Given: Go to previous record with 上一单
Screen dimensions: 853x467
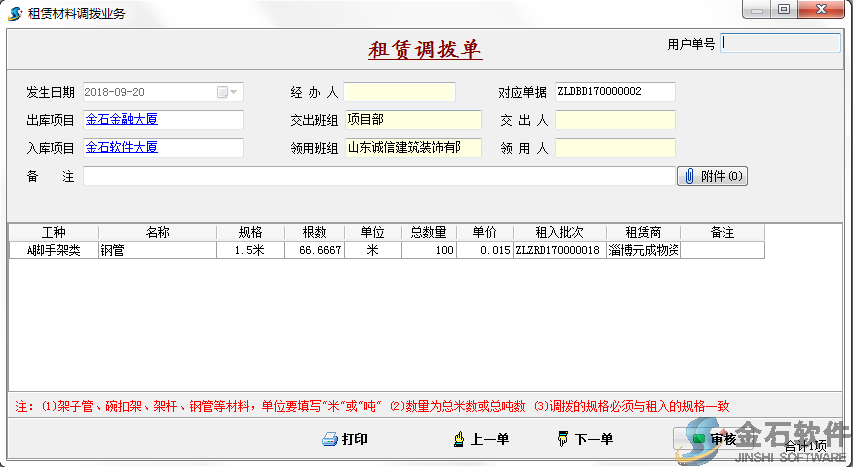Looking at the screenshot, I should click(482, 440).
